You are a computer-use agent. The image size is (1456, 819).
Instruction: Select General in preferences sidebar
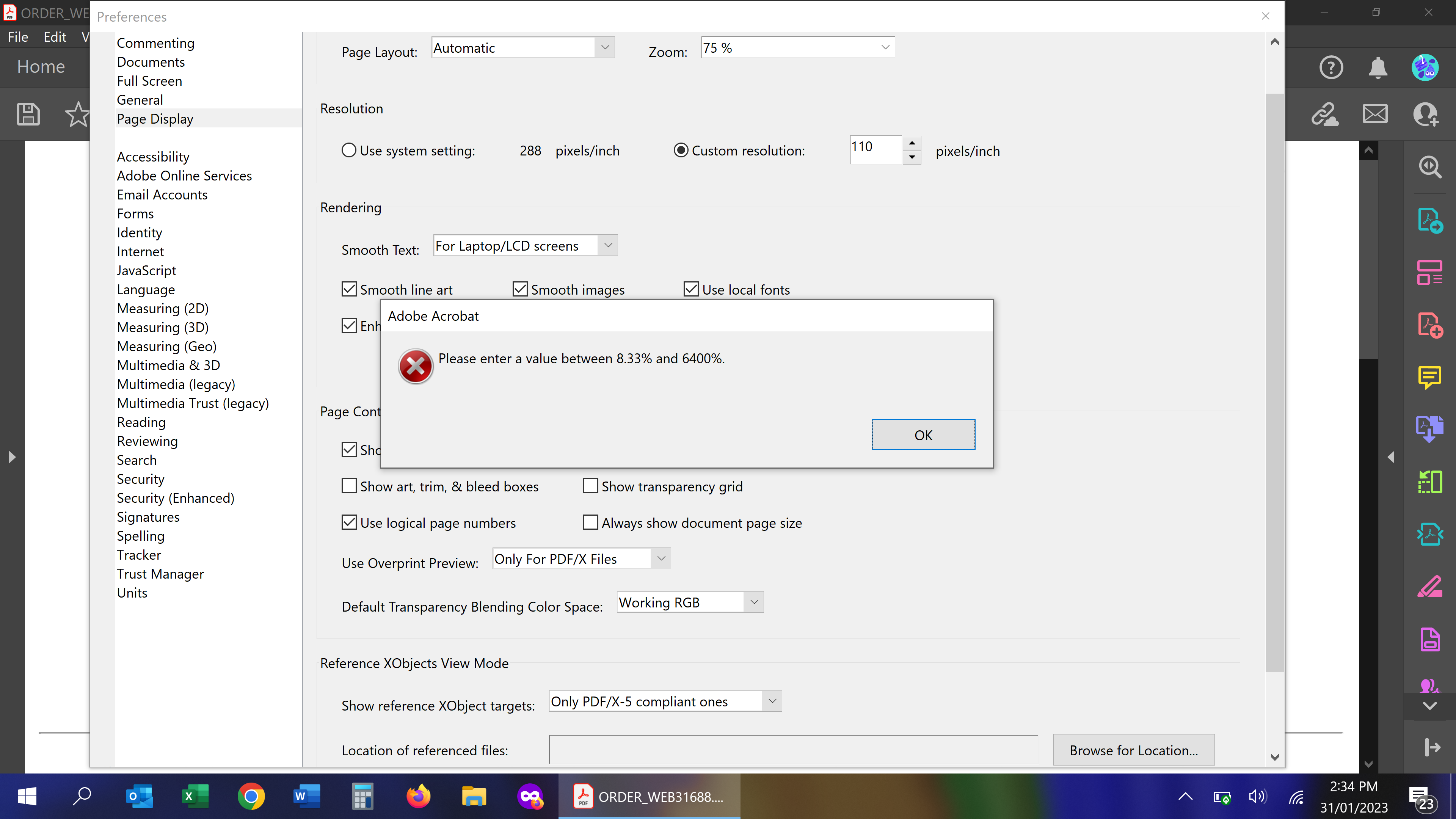pos(140,99)
